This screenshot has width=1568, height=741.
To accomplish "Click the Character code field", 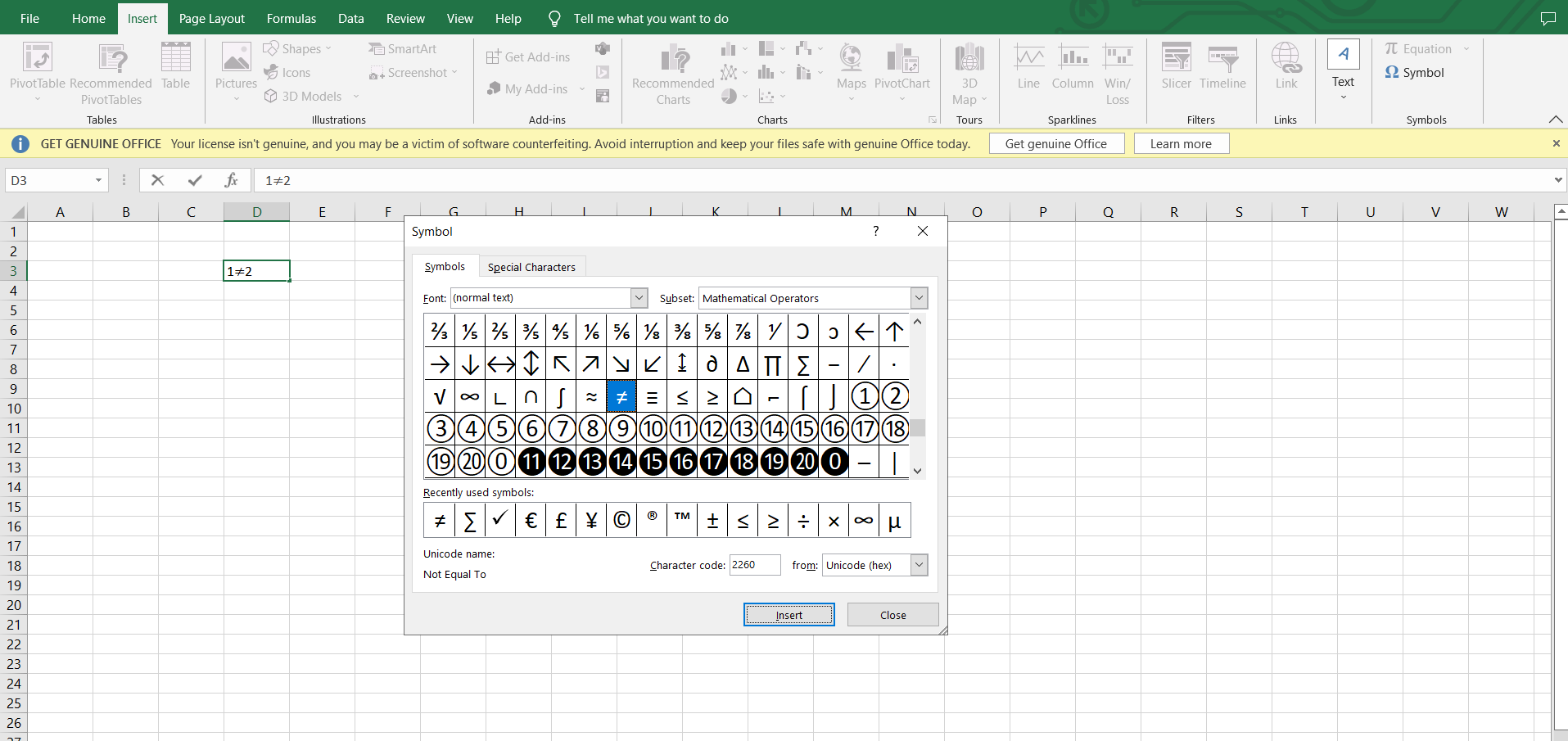I will (755, 565).
